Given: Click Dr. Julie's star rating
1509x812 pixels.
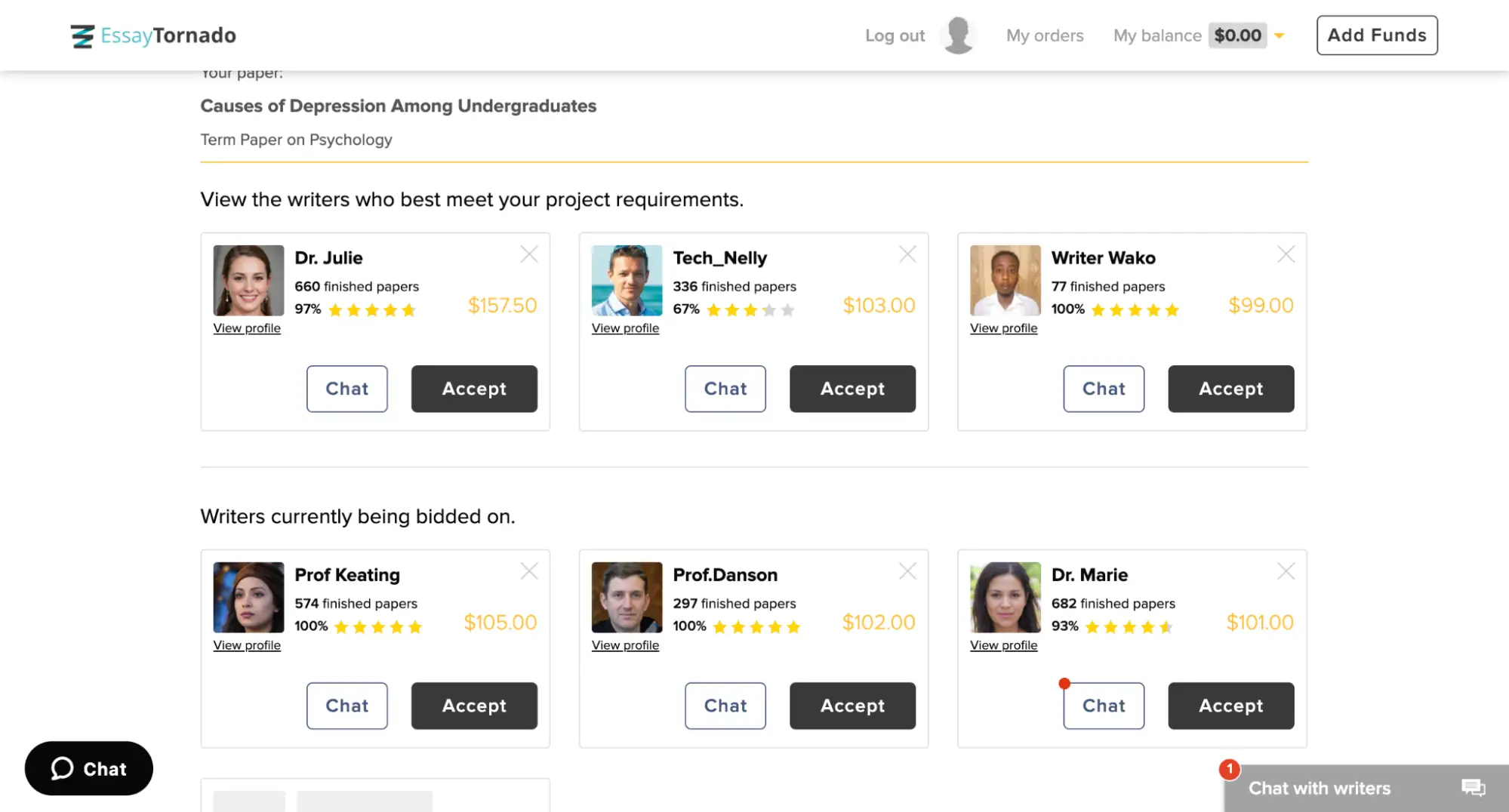Looking at the screenshot, I should (x=372, y=309).
